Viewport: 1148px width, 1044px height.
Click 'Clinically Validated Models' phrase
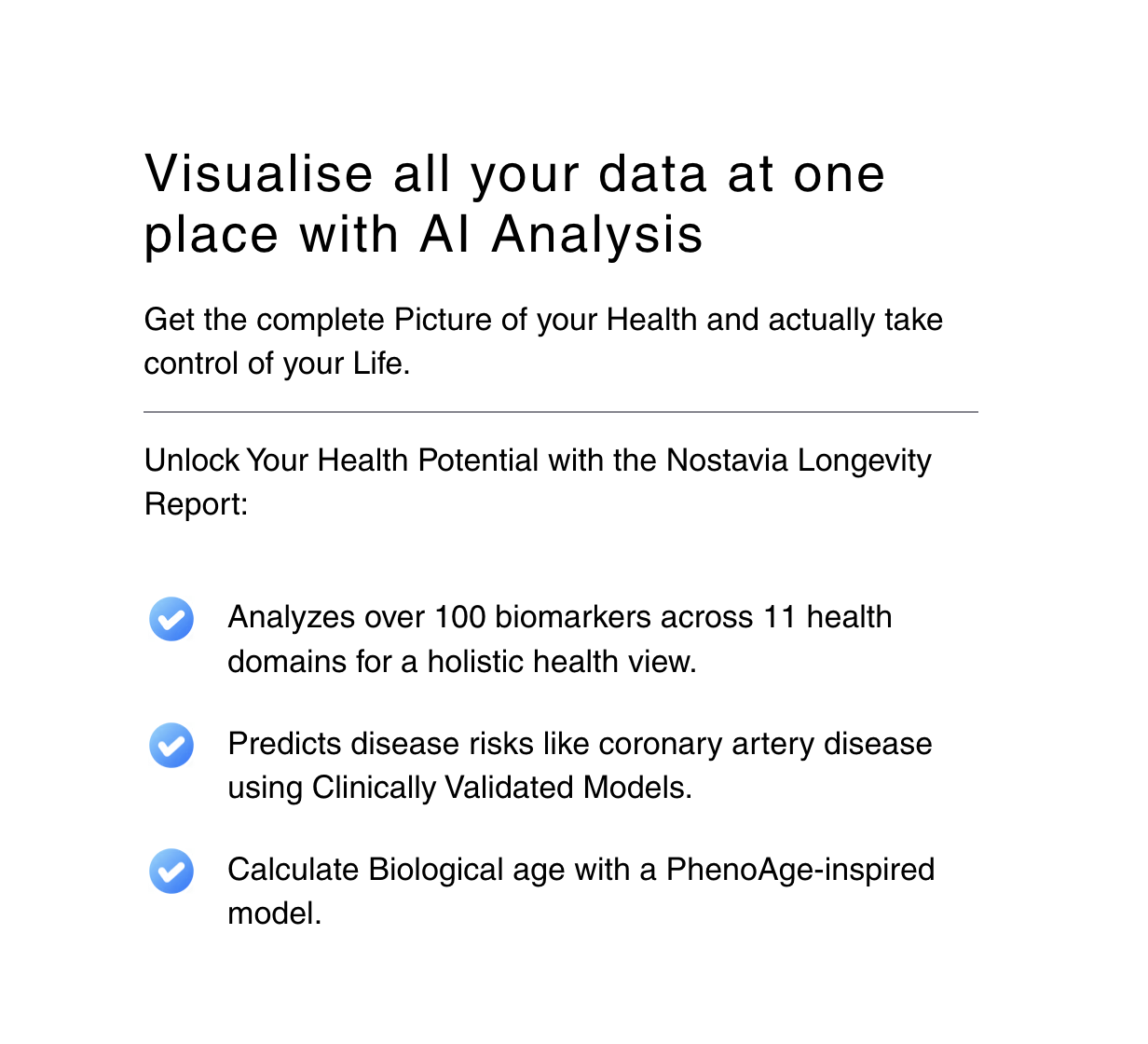pos(501,788)
